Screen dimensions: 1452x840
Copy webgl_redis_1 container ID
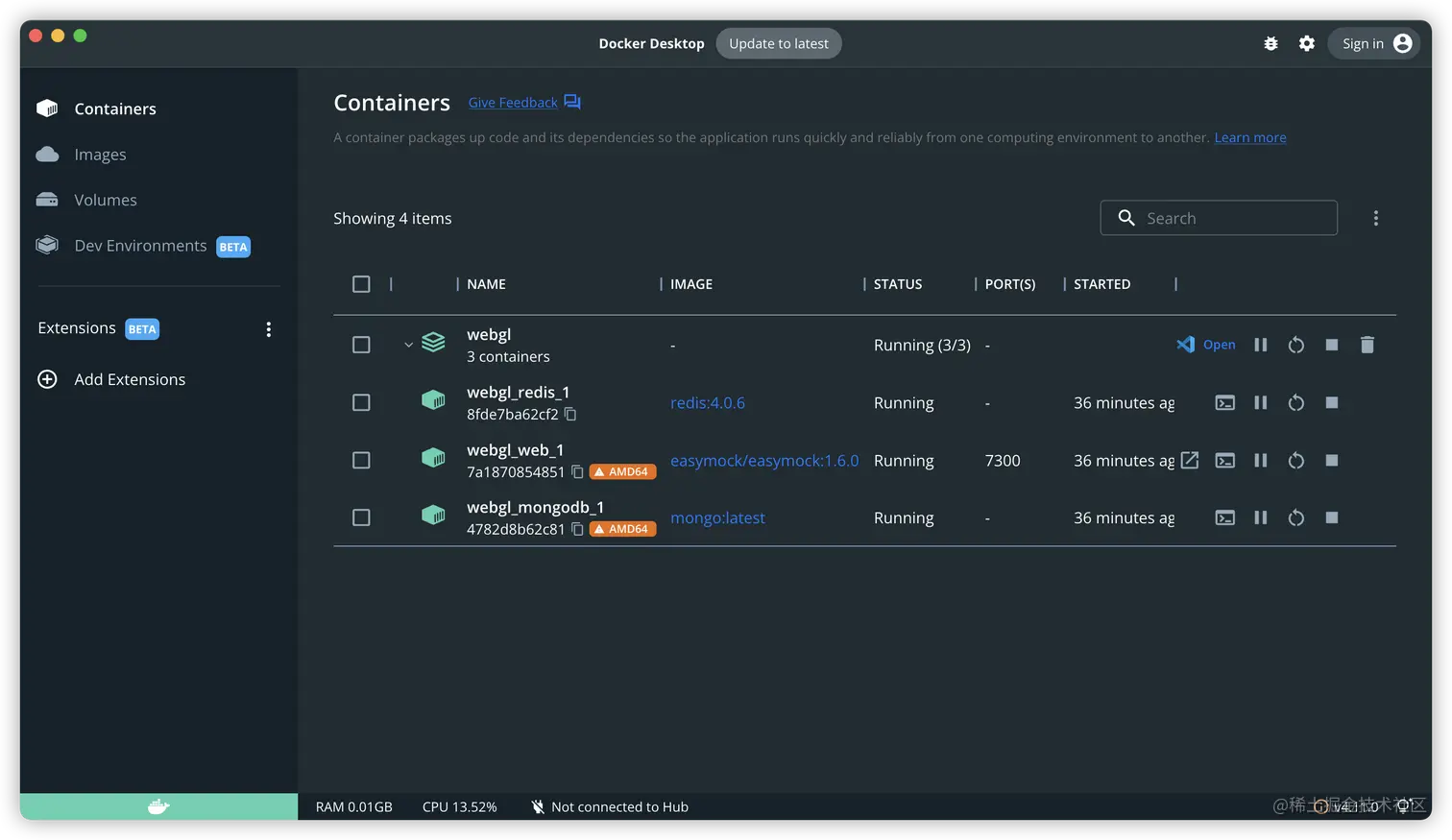[570, 414]
